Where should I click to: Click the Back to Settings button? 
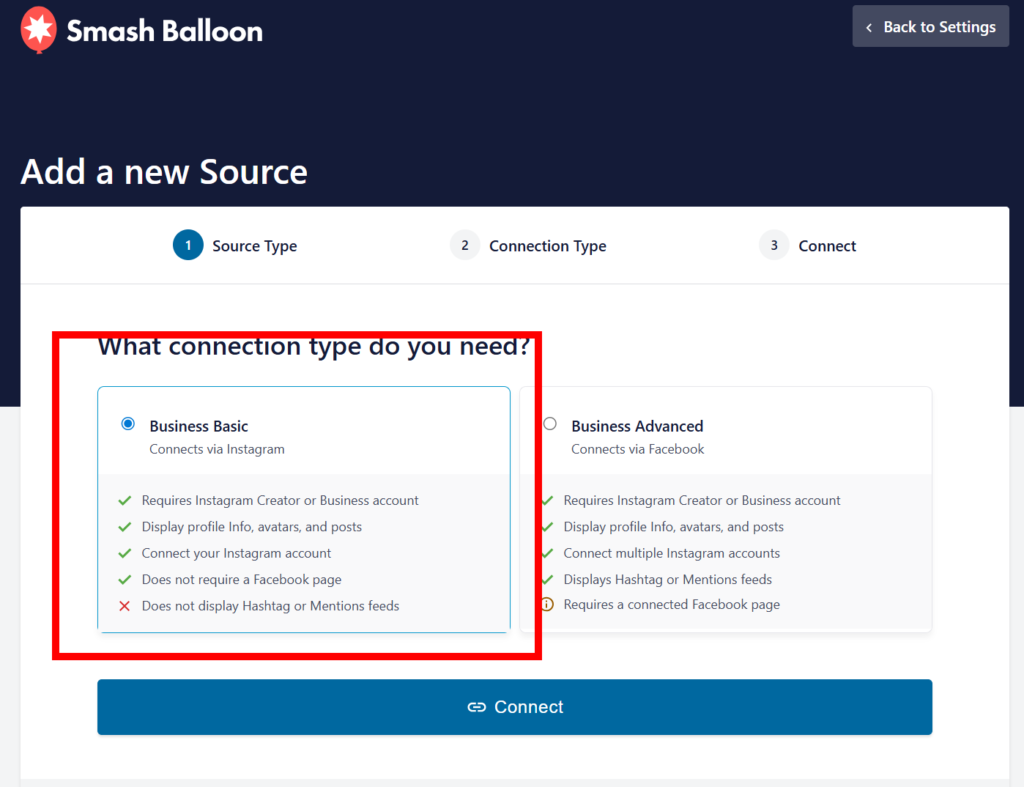tap(930, 27)
